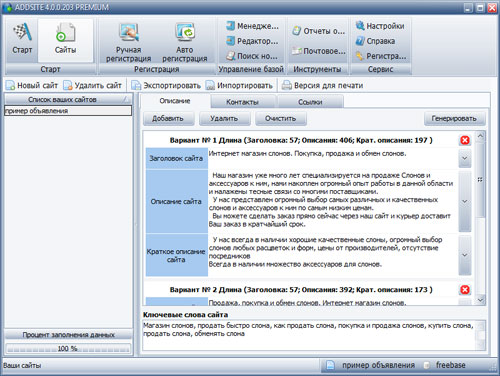This screenshot has height=376, width=500.
Task: Click Экспортировать toolbar button
Action: pyautogui.click(x=166, y=86)
